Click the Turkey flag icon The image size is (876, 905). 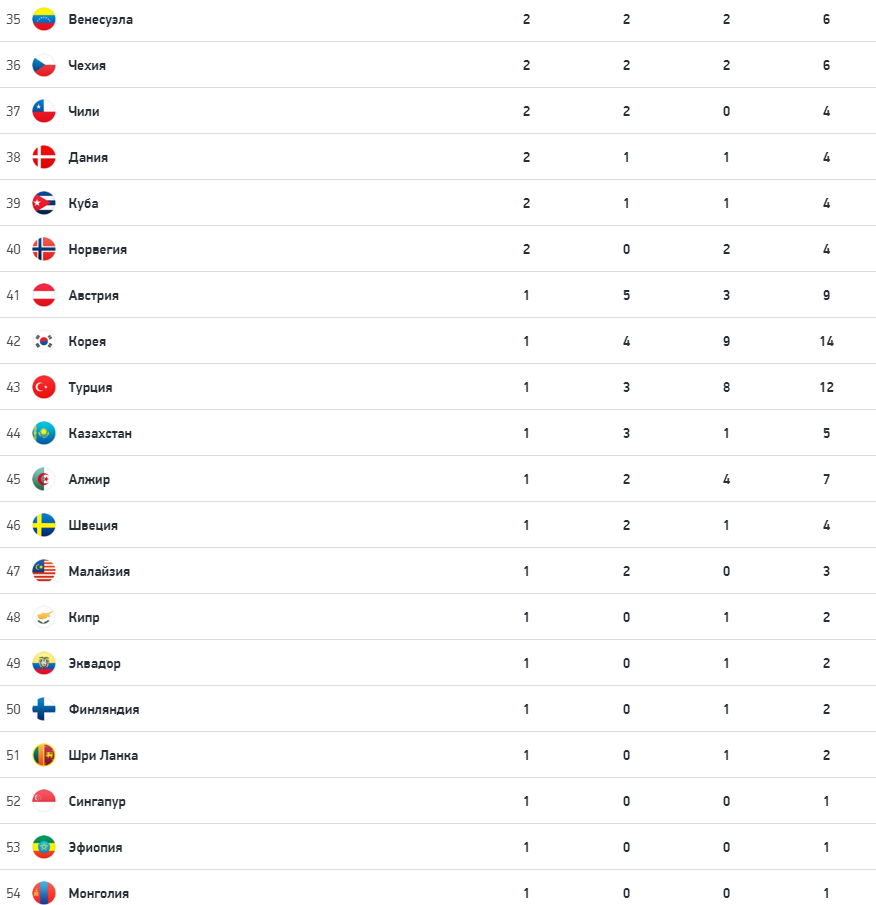tap(44, 387)
